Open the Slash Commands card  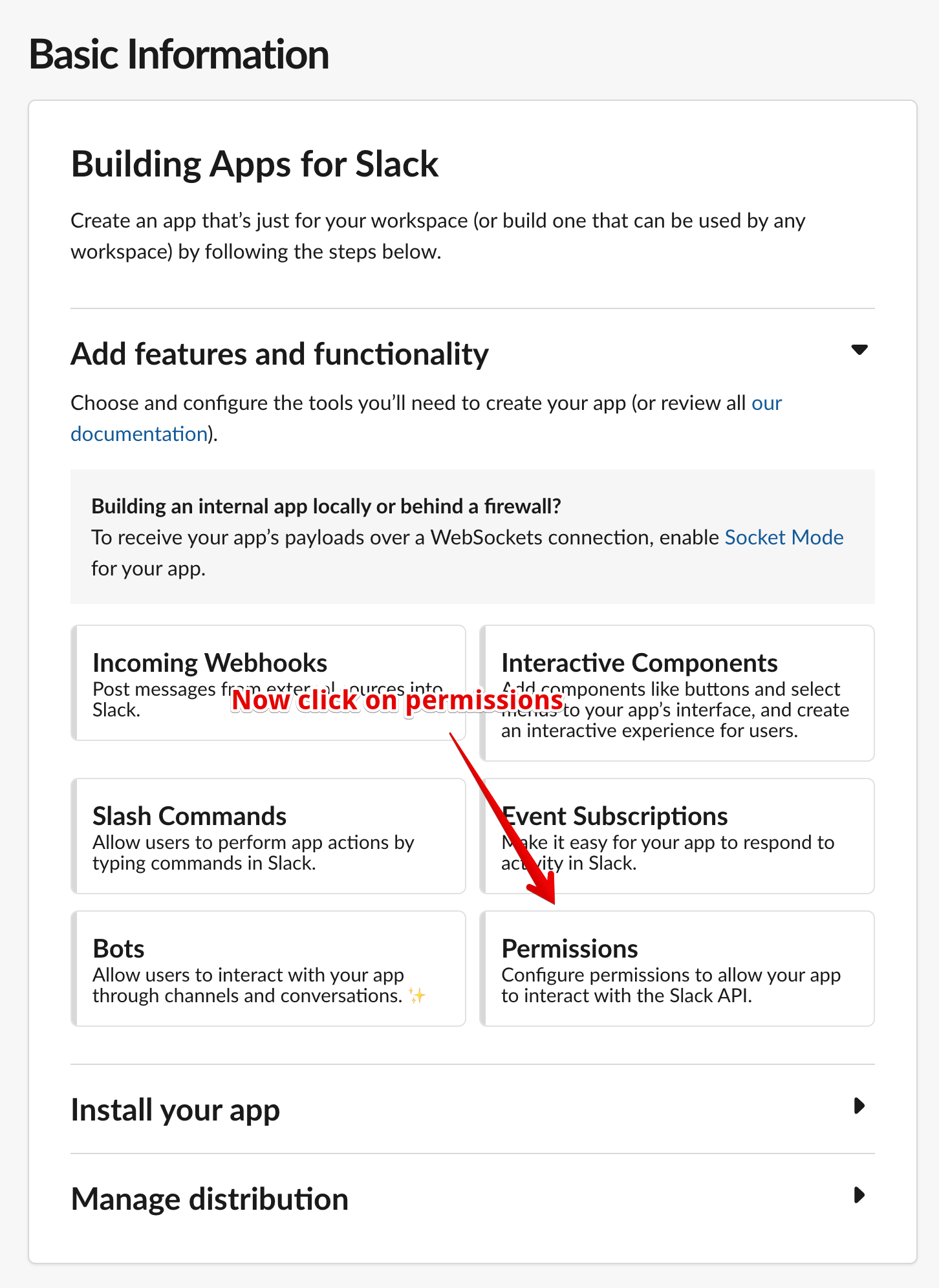tap(268, 835)
